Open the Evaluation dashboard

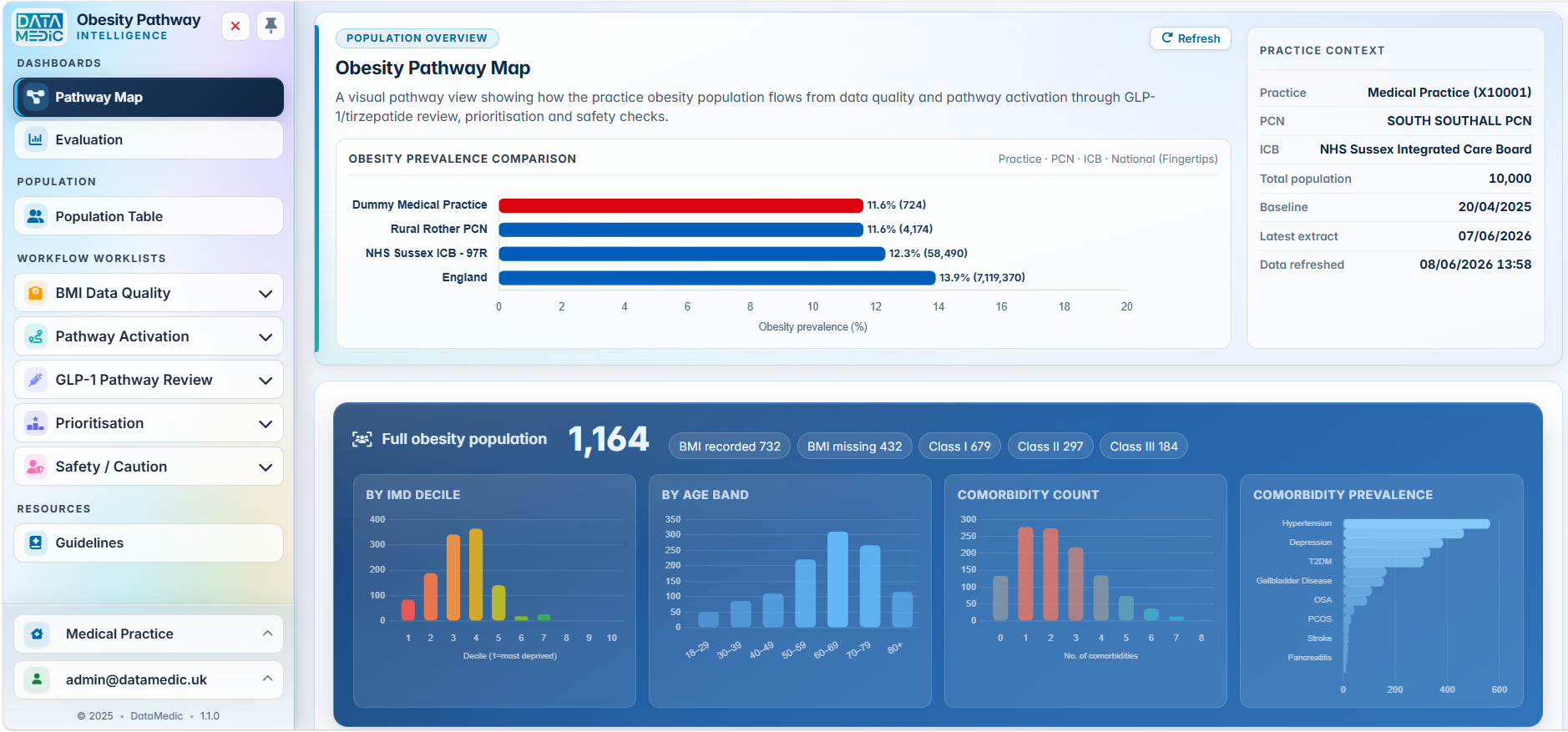click(149, 139)
